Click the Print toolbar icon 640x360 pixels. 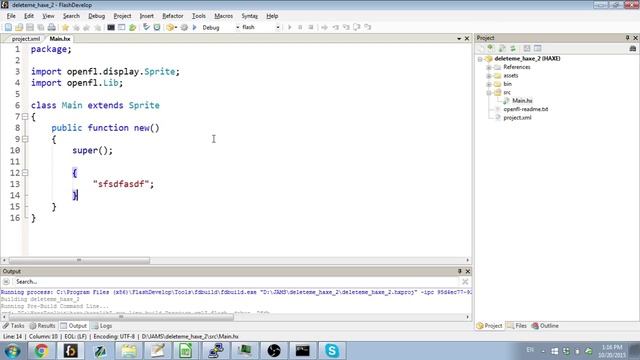pos(51,27)
